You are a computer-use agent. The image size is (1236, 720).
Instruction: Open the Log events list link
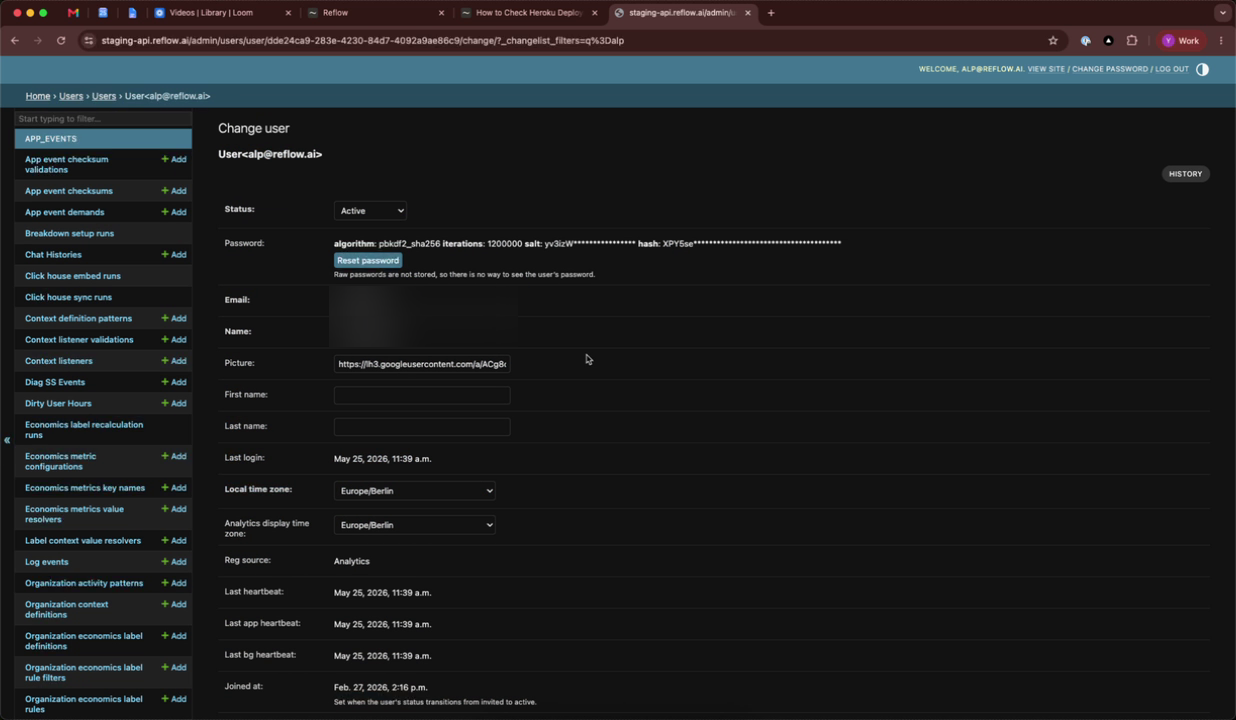point(46,562)
